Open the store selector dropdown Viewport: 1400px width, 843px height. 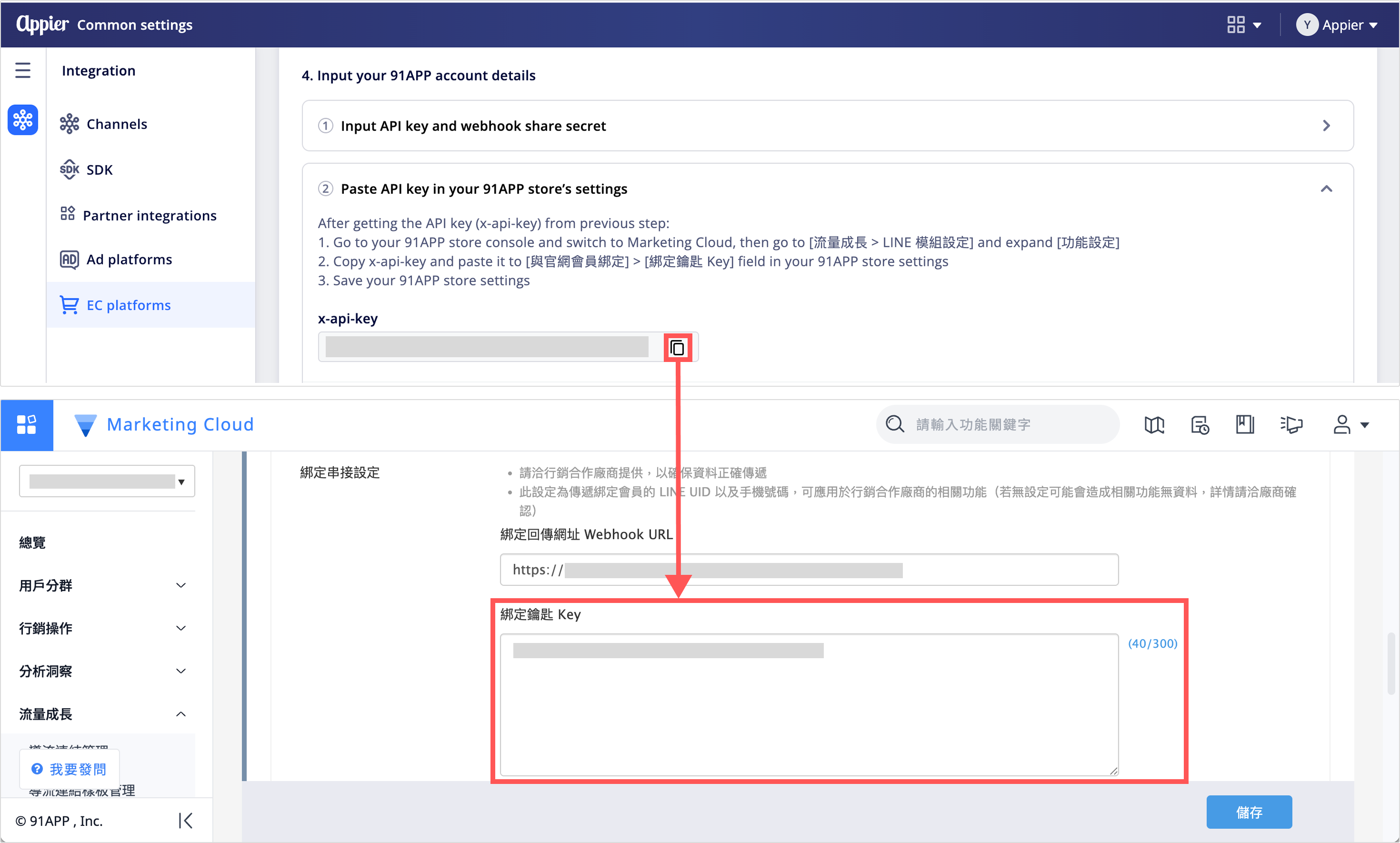pyautogui.click(x=107, y=482)
